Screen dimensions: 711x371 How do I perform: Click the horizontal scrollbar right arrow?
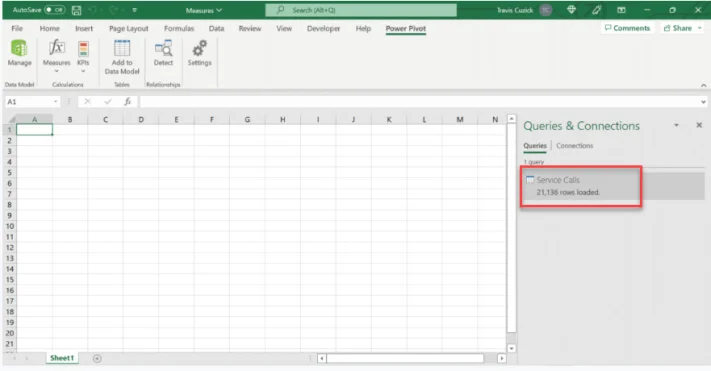point(502,358)
